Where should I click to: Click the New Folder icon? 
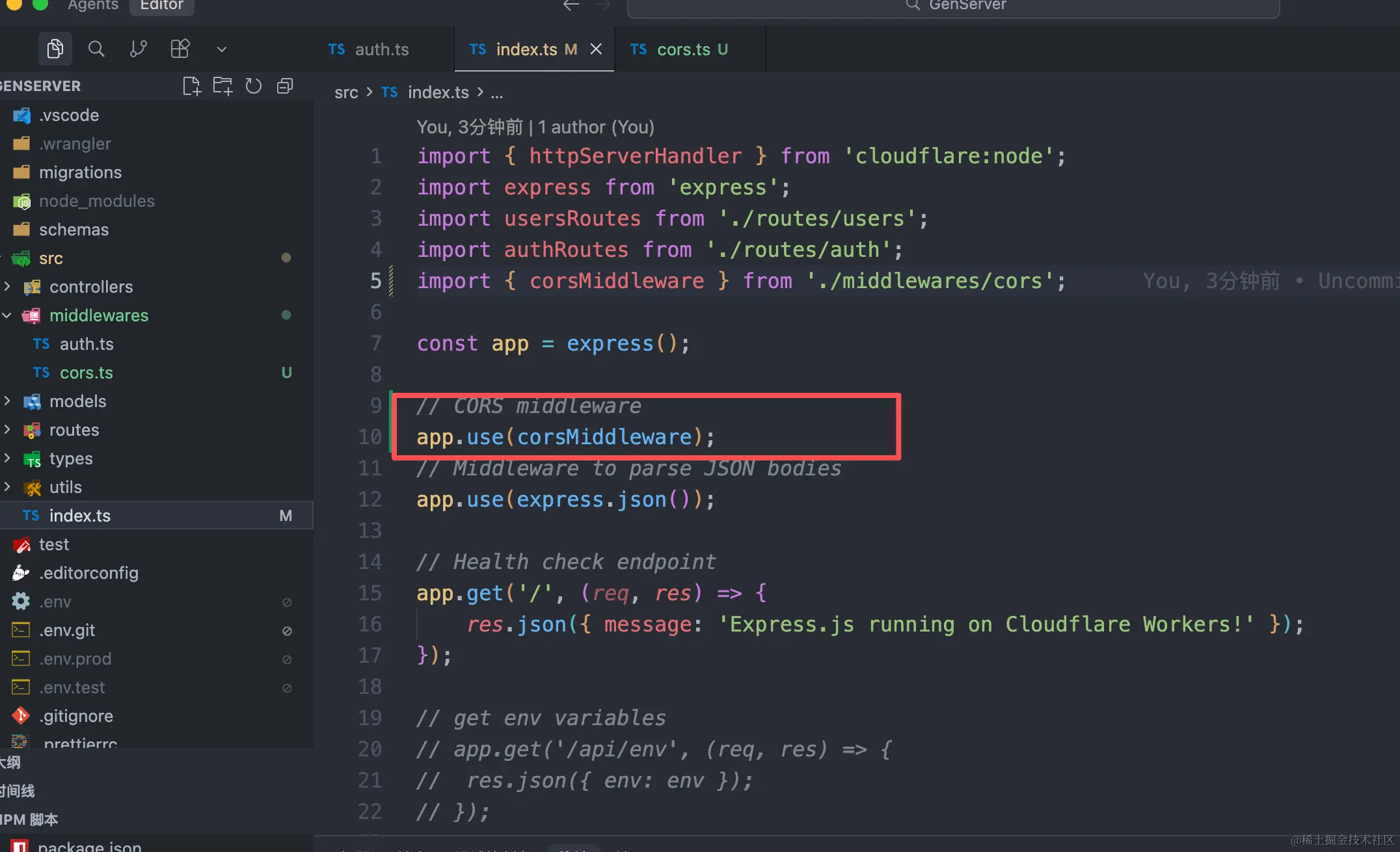(222, 86)
